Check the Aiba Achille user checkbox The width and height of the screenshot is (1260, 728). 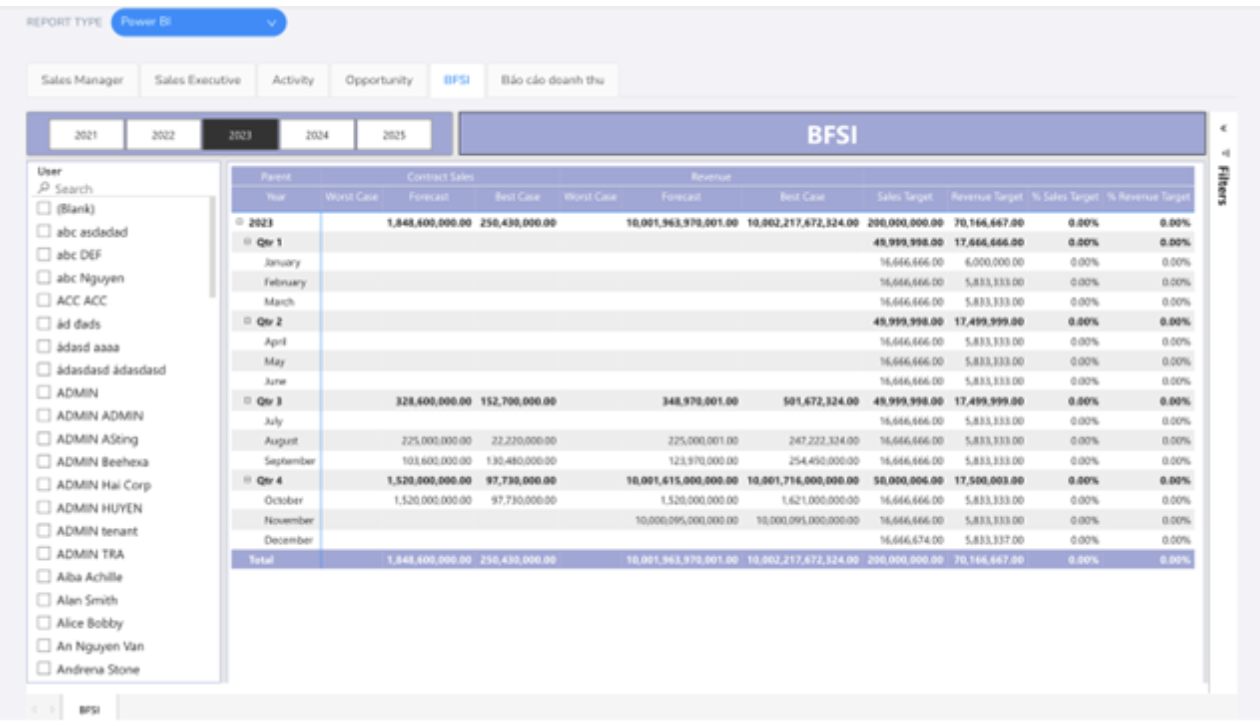pyautogui.click(x=43, y=577)
